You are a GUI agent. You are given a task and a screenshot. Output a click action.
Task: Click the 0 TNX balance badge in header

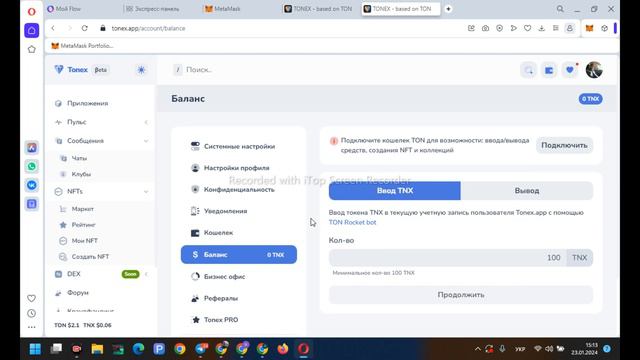click(590, 99)
